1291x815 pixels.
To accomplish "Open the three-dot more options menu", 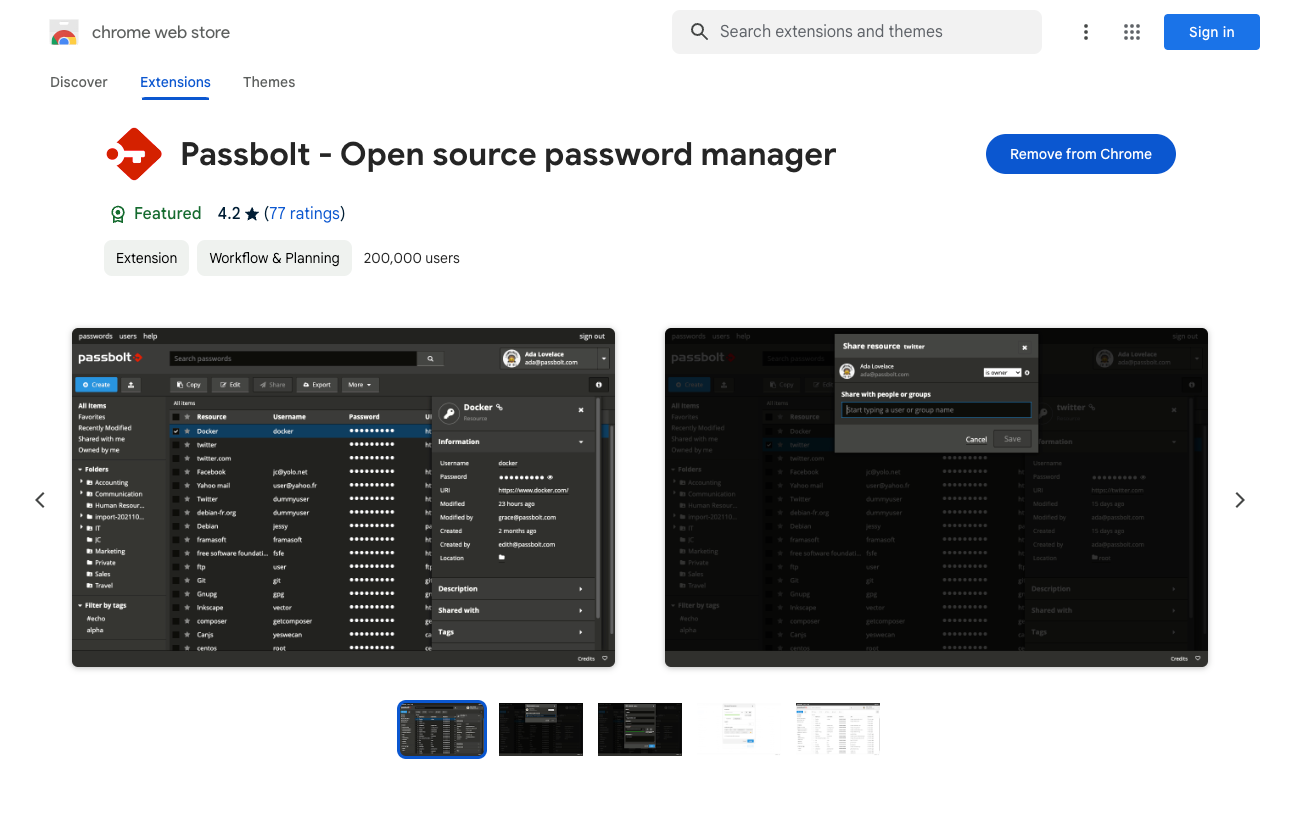I will coord(1085,32).
